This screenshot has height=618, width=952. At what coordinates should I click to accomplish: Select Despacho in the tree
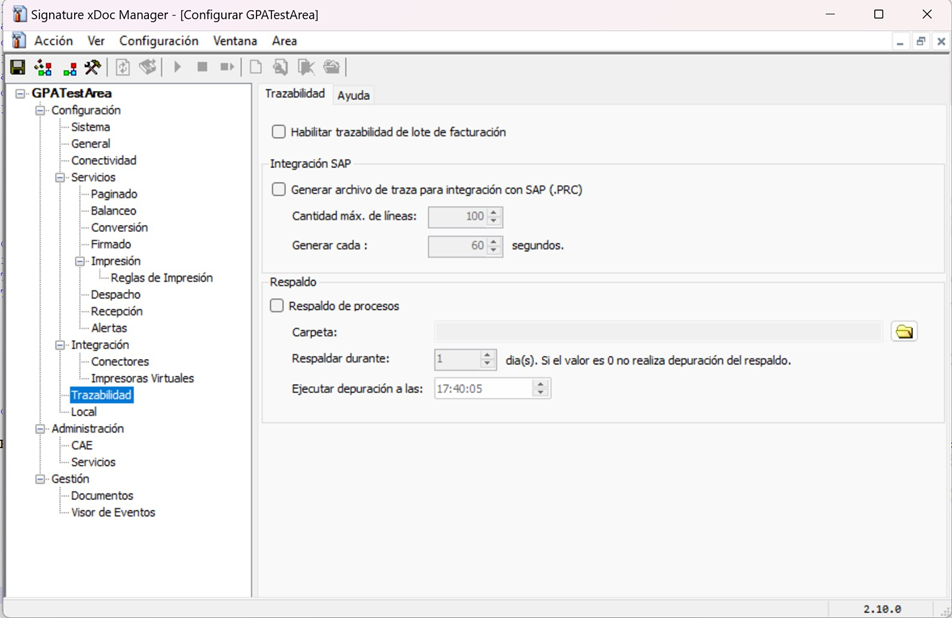116,294
